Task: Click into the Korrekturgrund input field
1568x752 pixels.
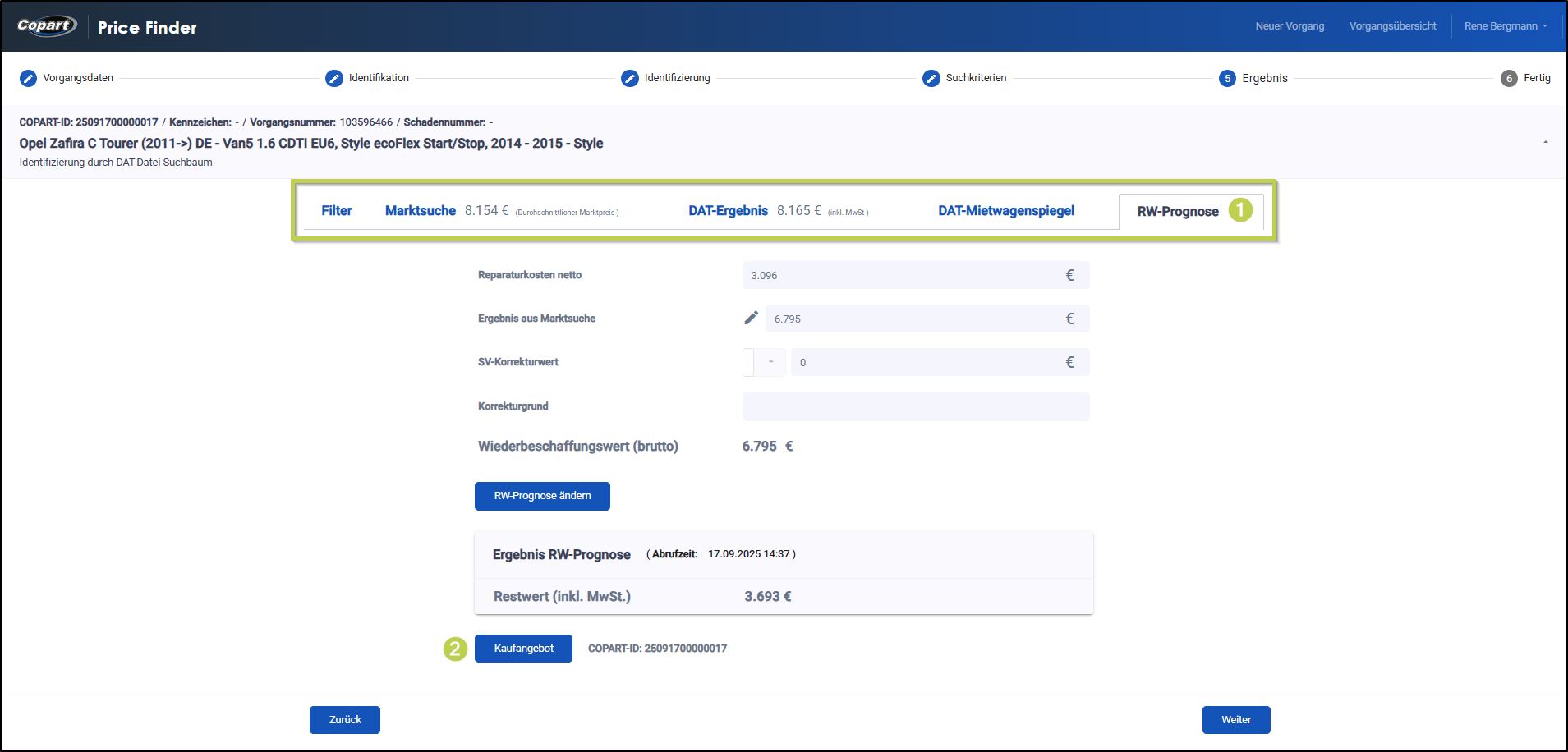Action: tap(915, 406)
